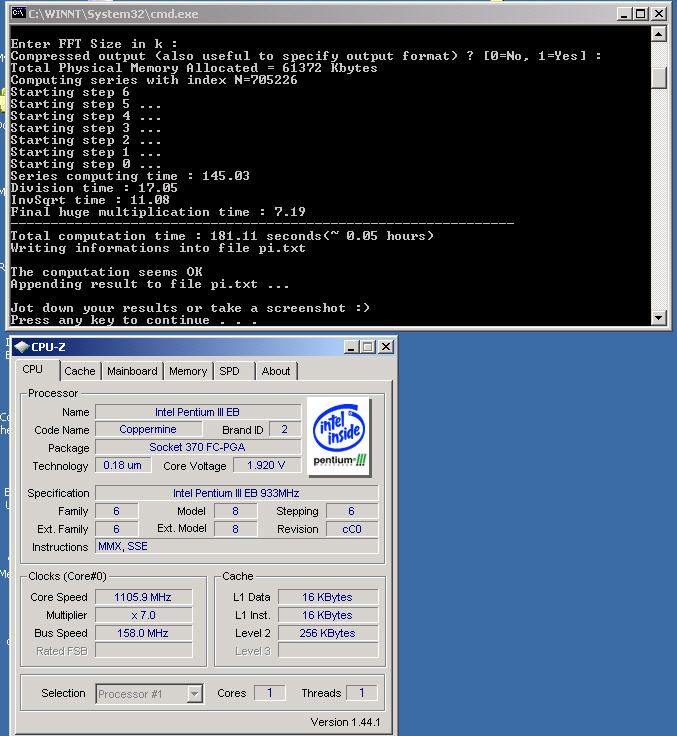Click the Multiplier value 'x 7.0'

point(144,615)
